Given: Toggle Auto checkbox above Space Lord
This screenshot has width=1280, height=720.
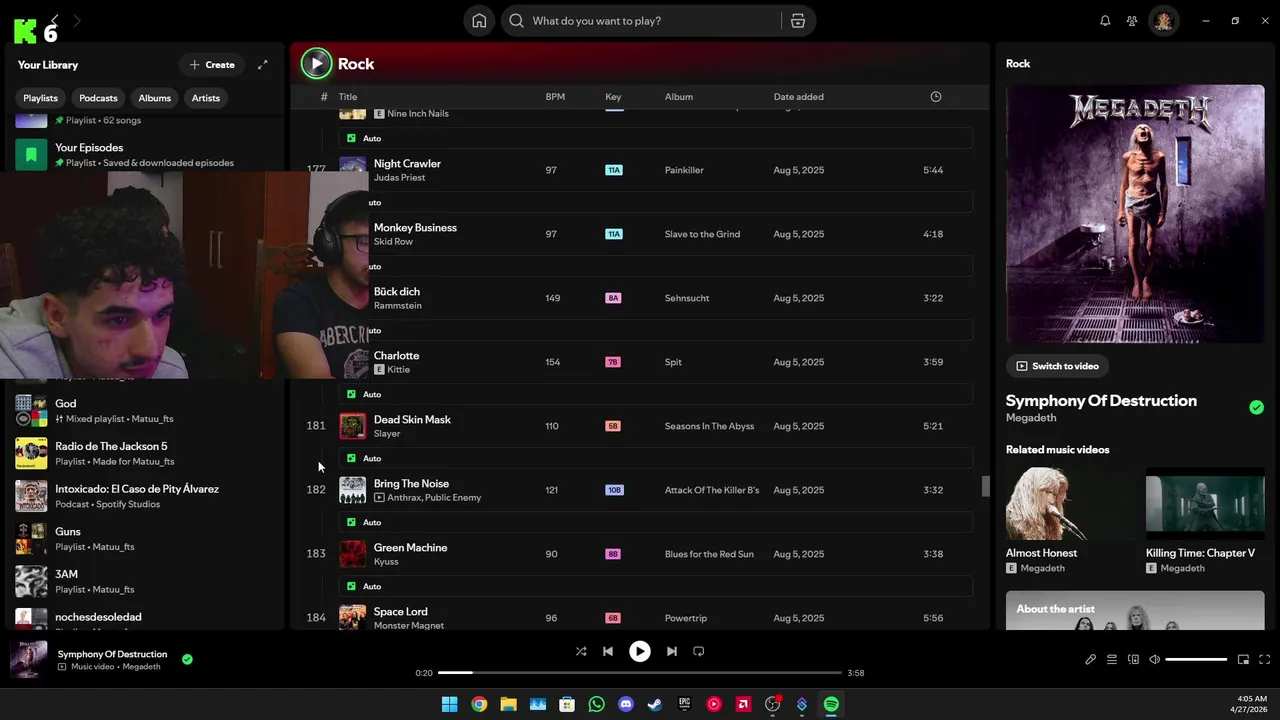Looking at the screenshot, I should [x=351, y=586].
